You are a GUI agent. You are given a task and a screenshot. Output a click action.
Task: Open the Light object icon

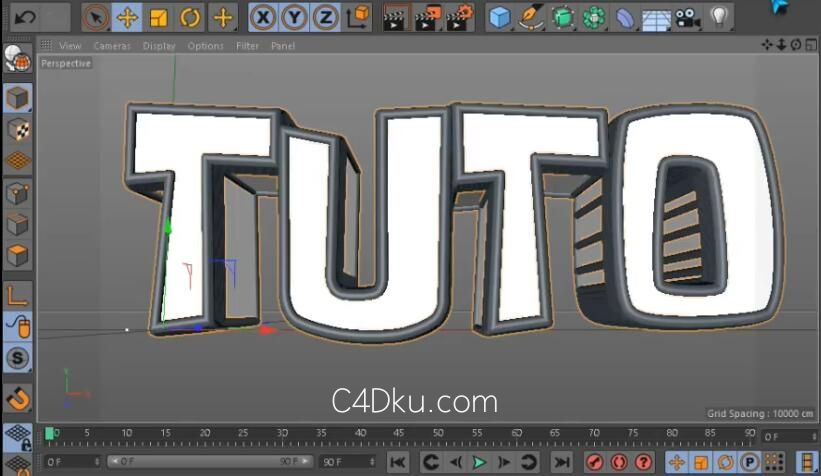tap(718, 17)
